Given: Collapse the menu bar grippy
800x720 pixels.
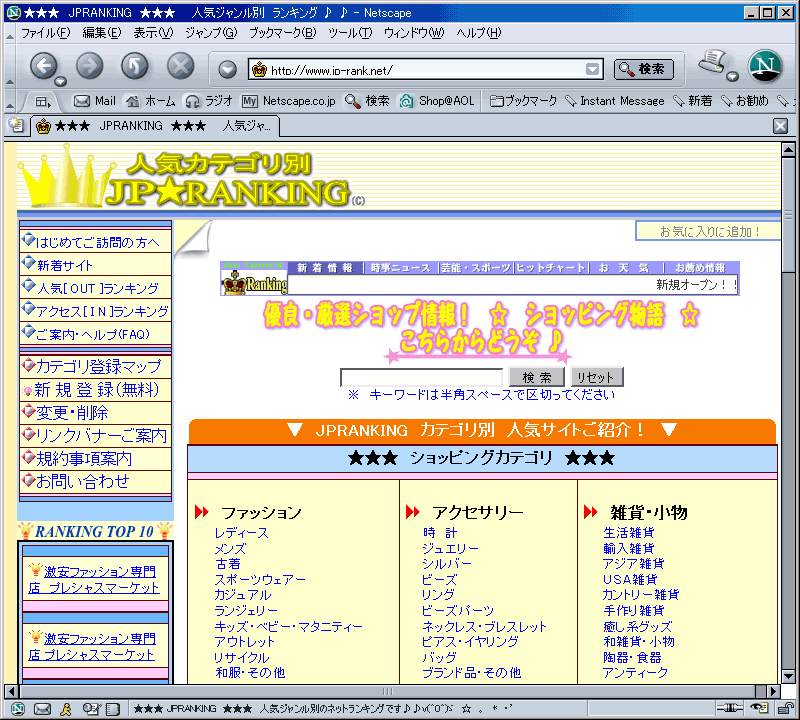Looking at the screenshot, I should (x=10, y=34).
